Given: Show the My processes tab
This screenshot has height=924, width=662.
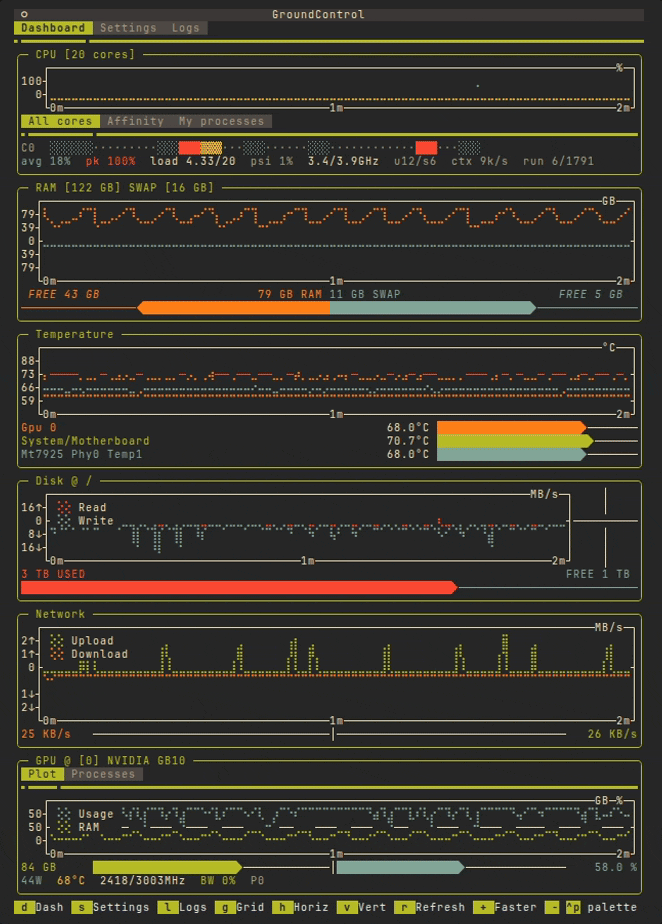Looking at the screenshot, I should point(221,121).
